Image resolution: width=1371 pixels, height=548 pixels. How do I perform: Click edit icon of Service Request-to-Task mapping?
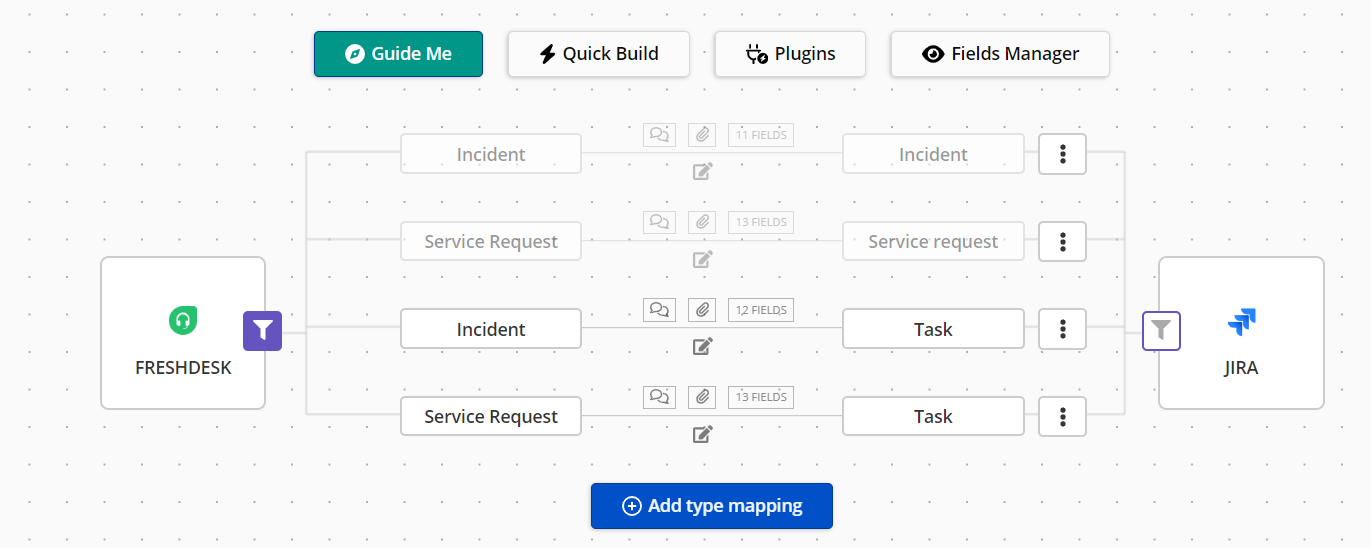point(703,434)
